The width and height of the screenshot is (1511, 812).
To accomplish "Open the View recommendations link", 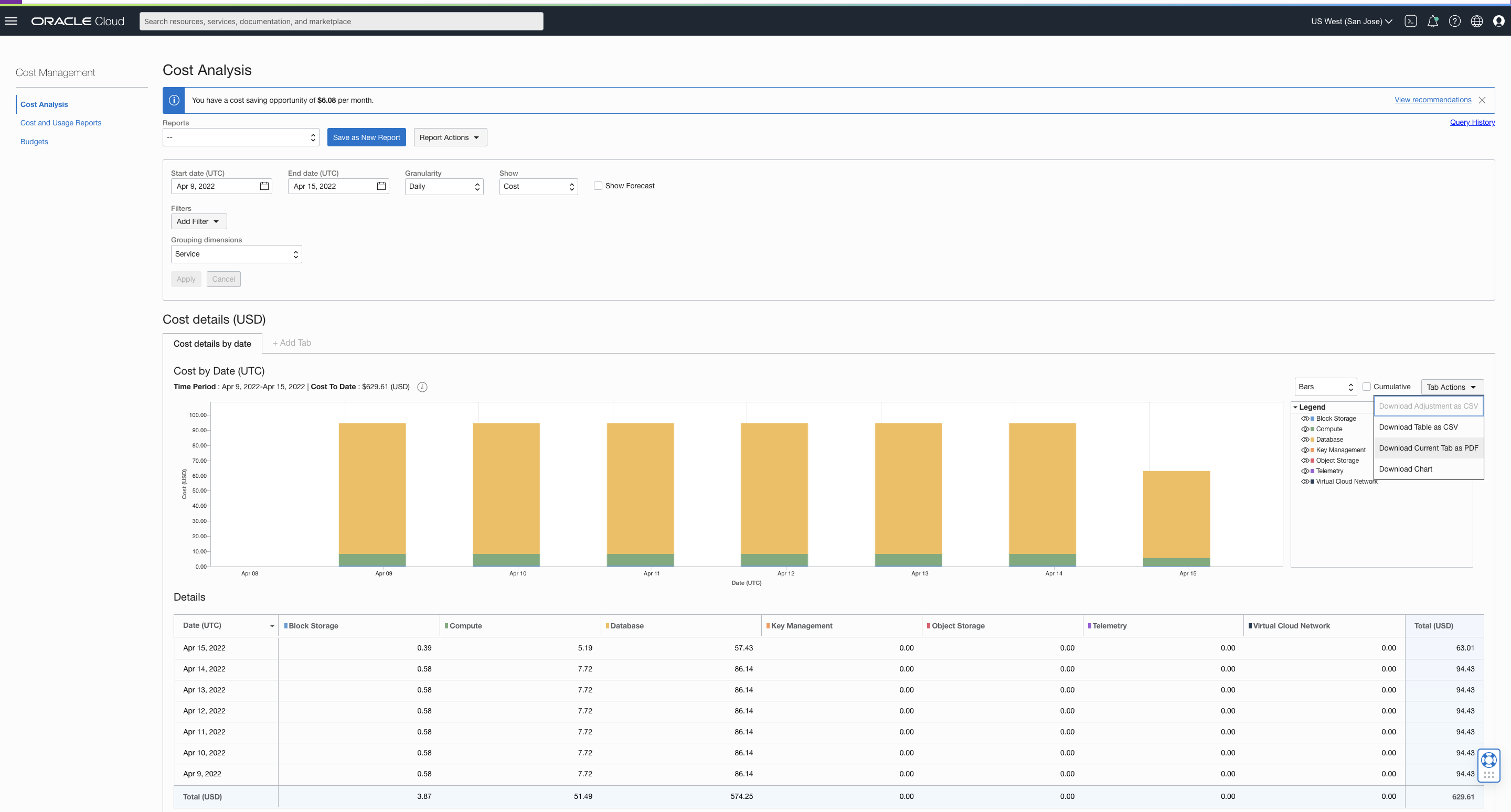I will pos(1432,100).
